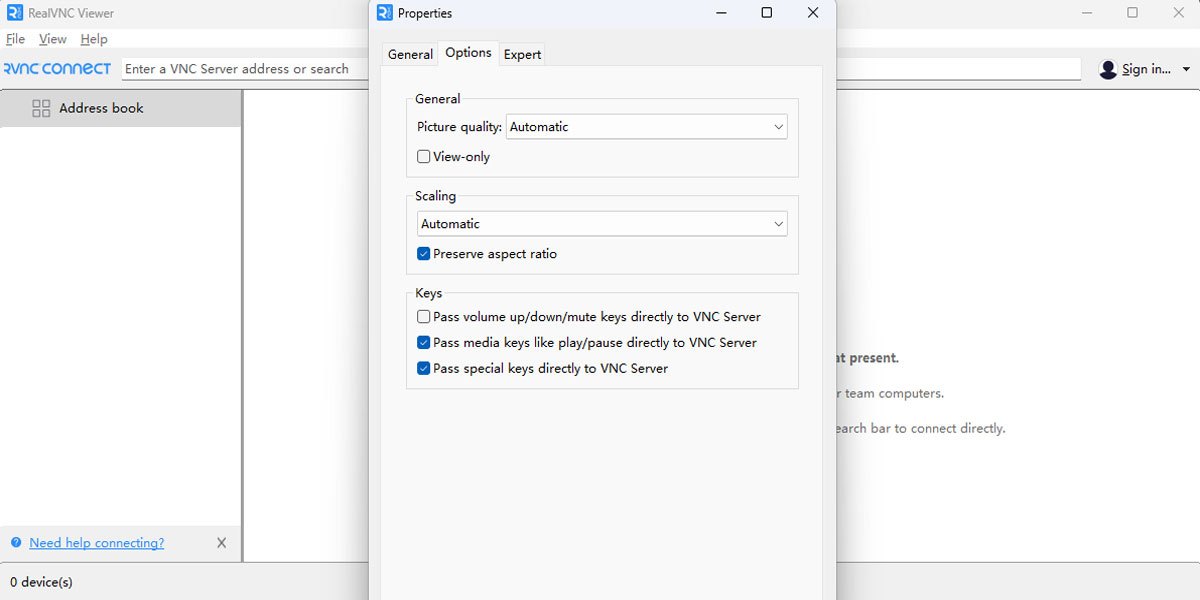Click the Need help connecting link
The width and height of the screenshot is (1200, 600).
click(95, 542)
